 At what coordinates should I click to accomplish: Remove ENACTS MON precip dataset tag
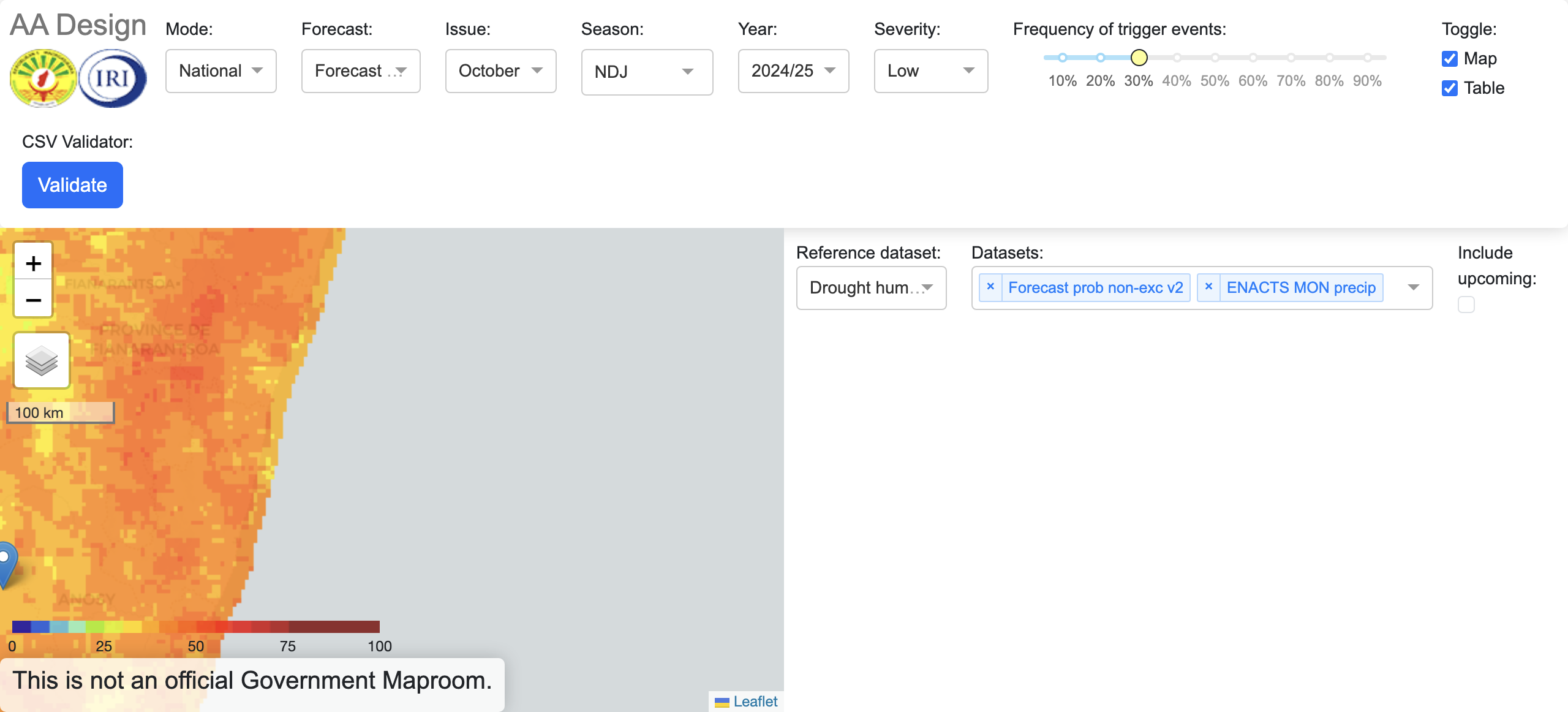tap(1208, 287)
